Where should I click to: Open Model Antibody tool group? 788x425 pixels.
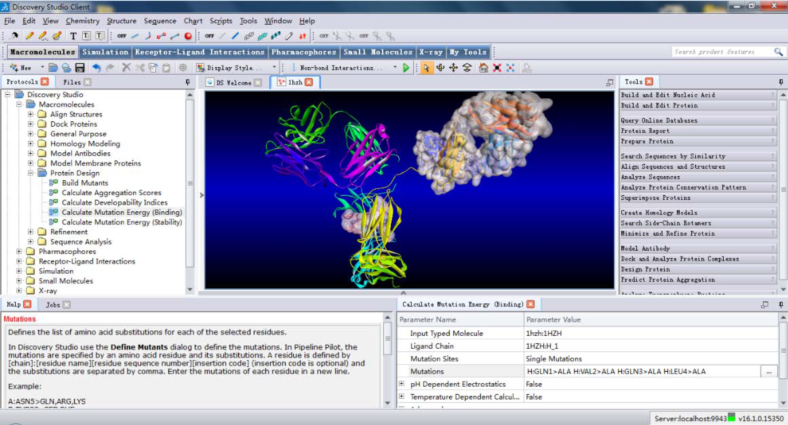pos(698,248)
